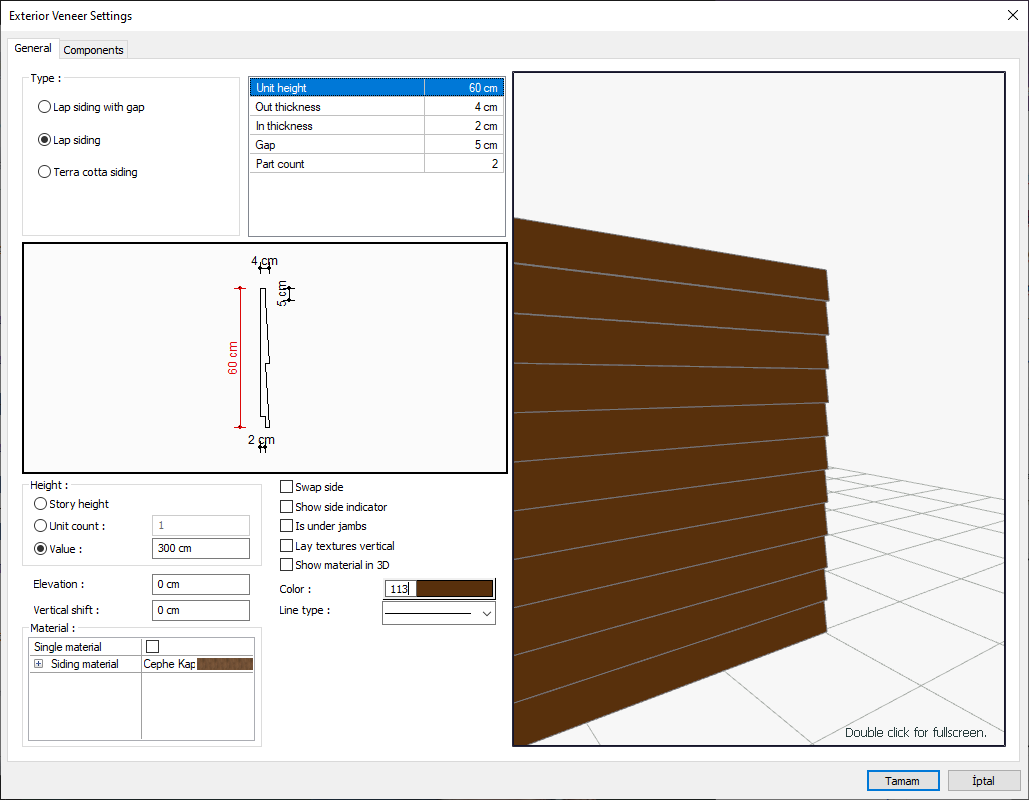The image size is (1029, 800).
Task: Close the Exterior Veneer Settings dialog
Action: [1011, 15]
